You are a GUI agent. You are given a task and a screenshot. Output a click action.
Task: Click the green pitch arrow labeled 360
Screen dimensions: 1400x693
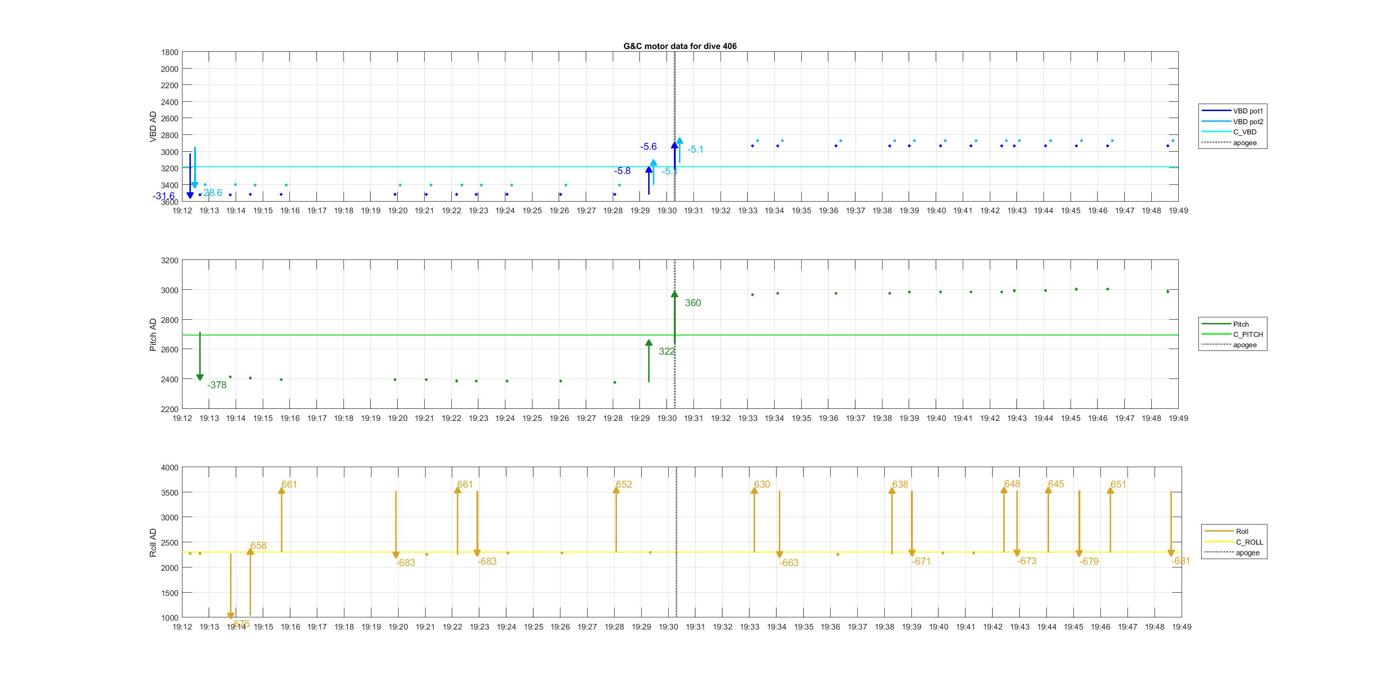[675, 318]
